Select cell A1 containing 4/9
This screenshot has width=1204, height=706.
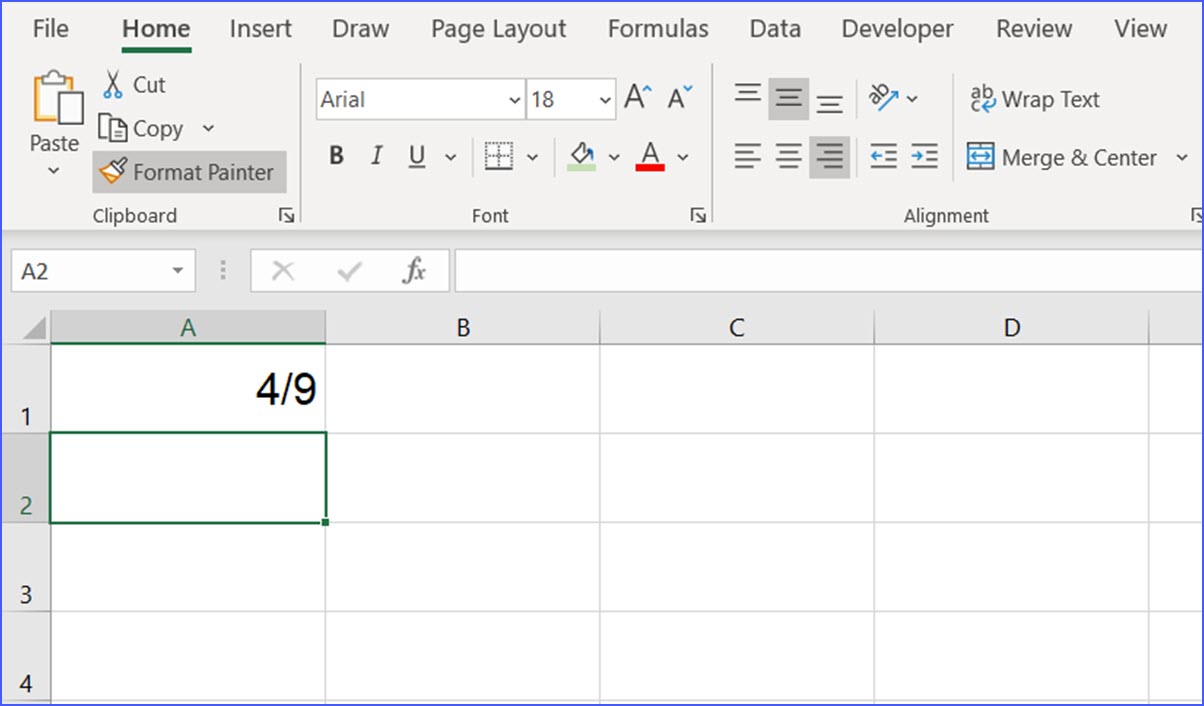(188, 389)
